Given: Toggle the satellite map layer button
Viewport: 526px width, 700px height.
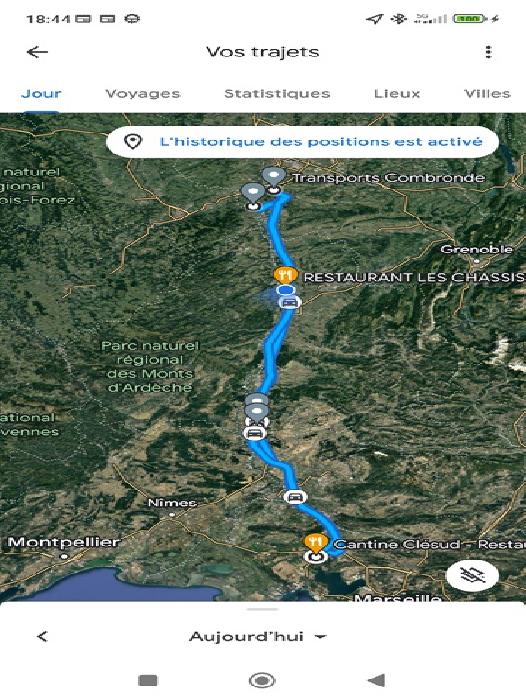Looking at the screenshot, I should point(472,575).
